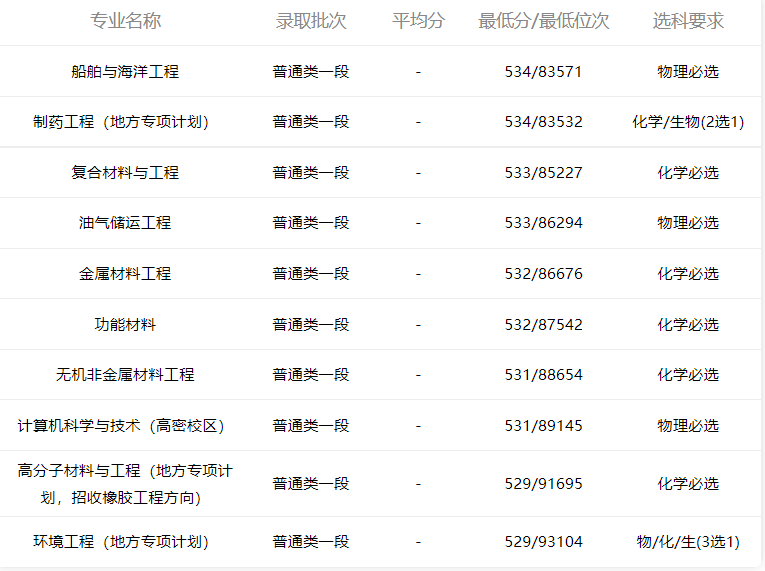Image resolution: width=765 pixels, height=571 pixels.
Task: Click 普通类一段 in 功能材料 row
Action: click(311, 325)
